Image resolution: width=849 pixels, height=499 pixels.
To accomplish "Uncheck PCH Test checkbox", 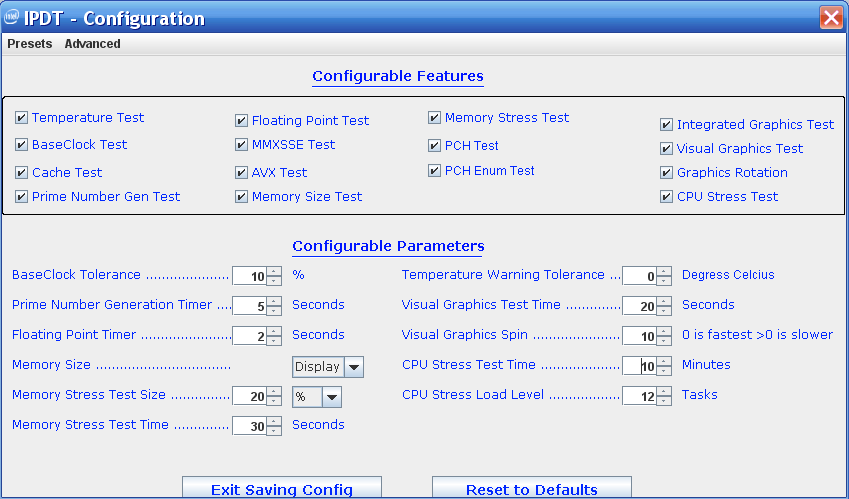I will [434, 146].
